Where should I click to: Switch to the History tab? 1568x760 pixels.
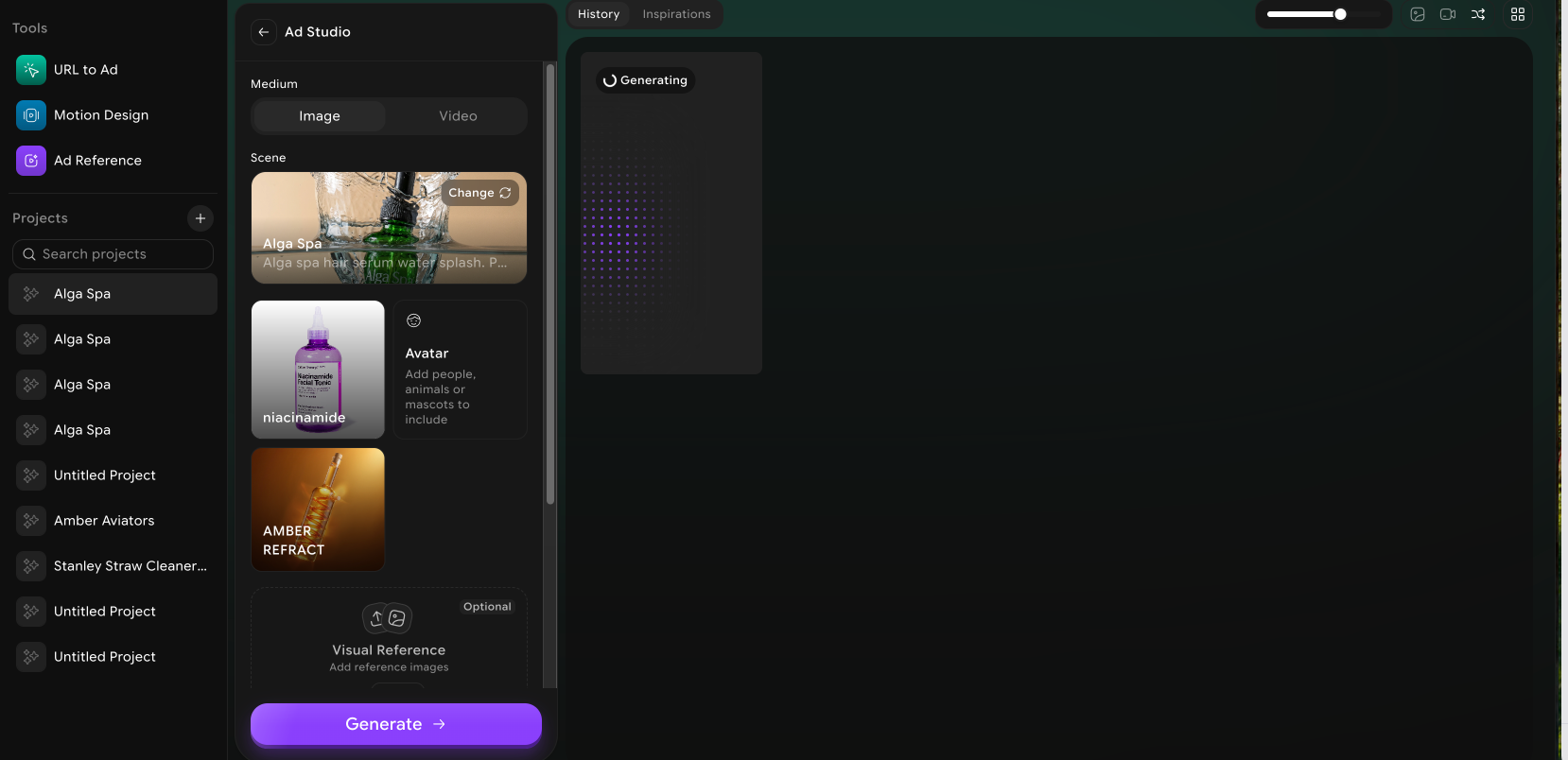point(599,14)
